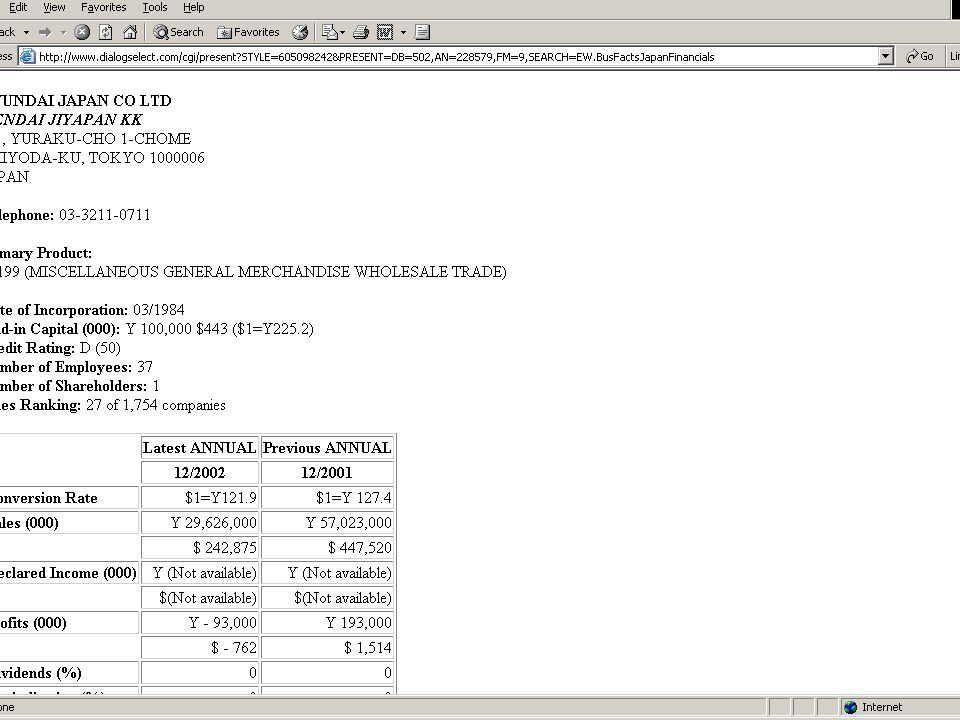960x720 pixels.
Task: Click the '$1=Y121.9' conversion cell
Action: pos(200,498)
